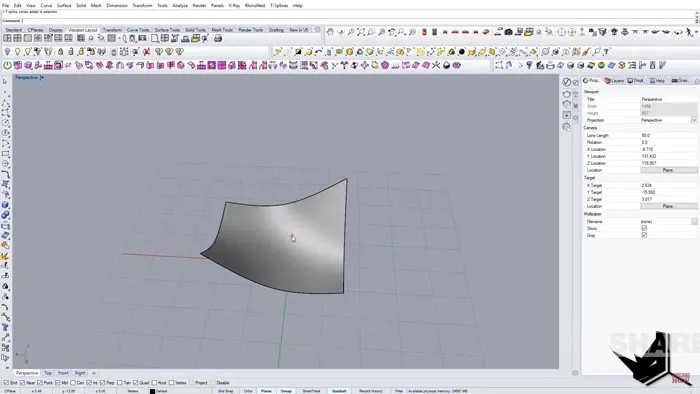Click the walking figure icon at top right
This screenshot has width=700, height=394.
[689, 32]
